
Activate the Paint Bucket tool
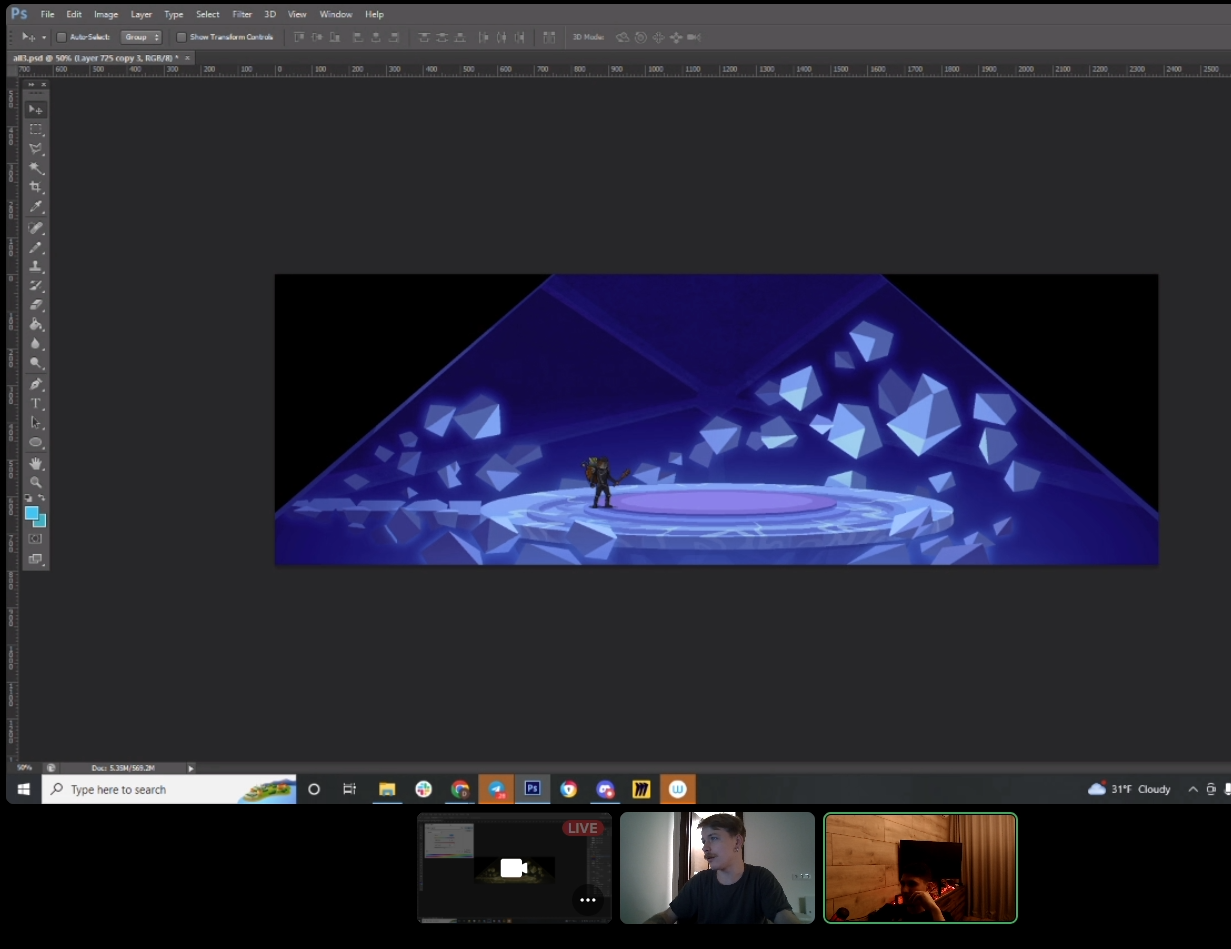coord(36,324)
